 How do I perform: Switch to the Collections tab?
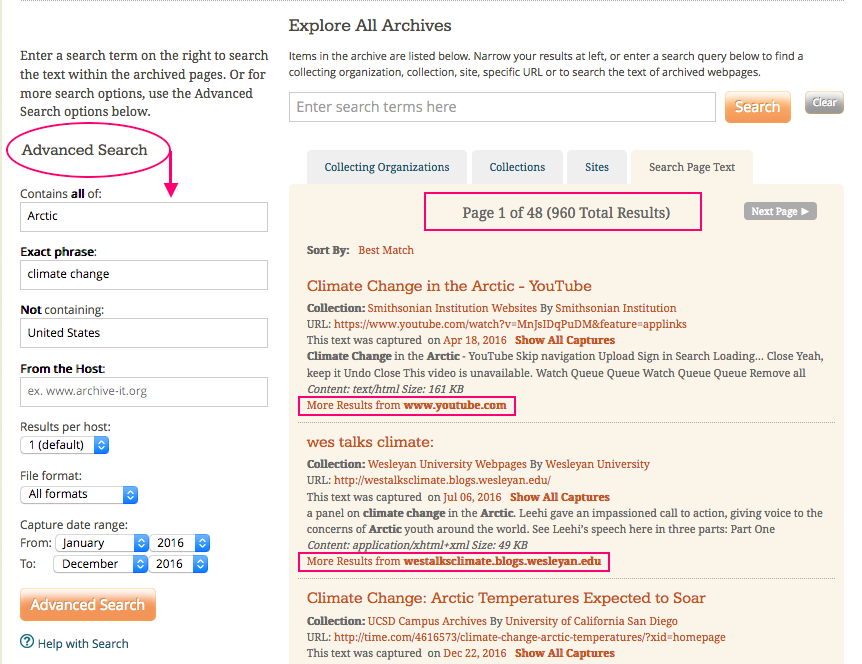coord(517,167)
